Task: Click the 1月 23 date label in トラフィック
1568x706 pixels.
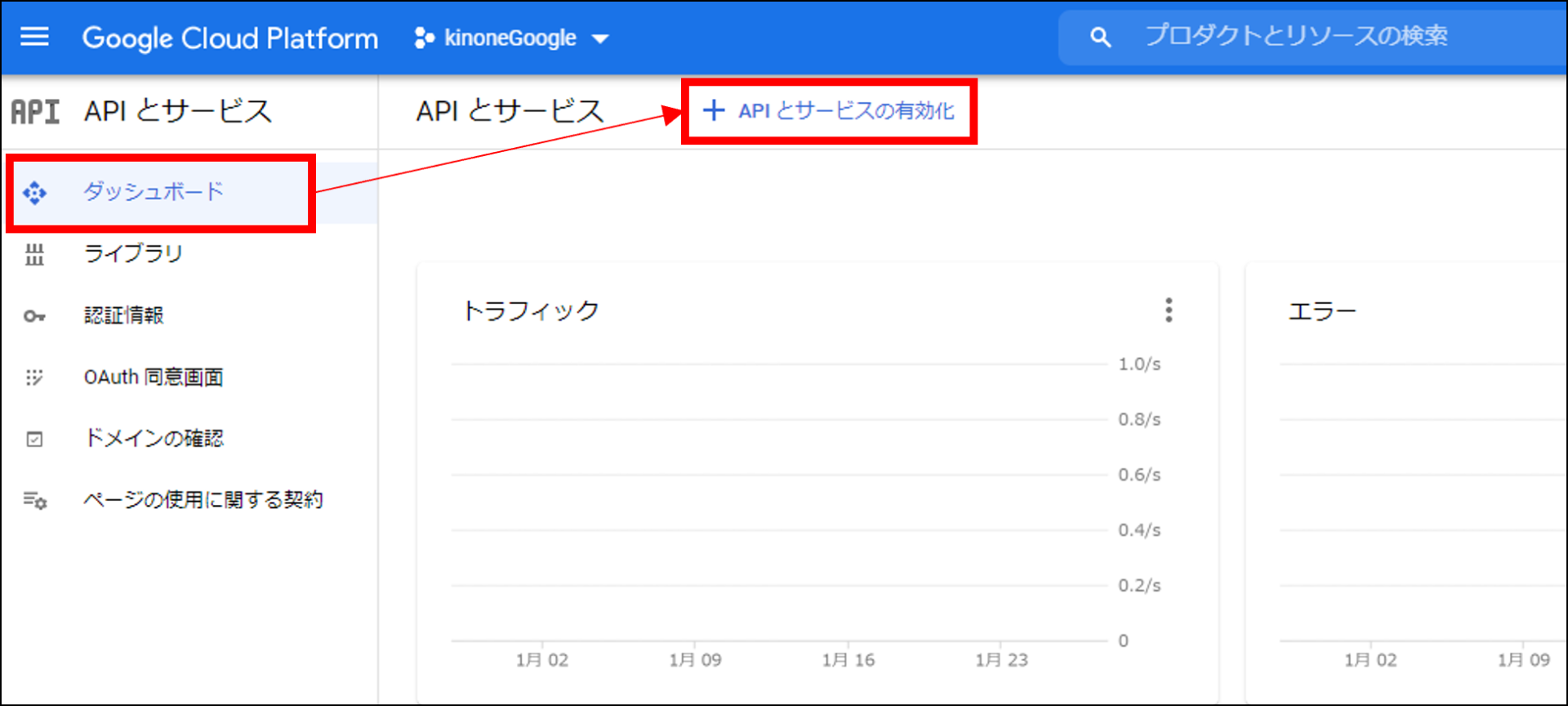Action: (1001, 660)
